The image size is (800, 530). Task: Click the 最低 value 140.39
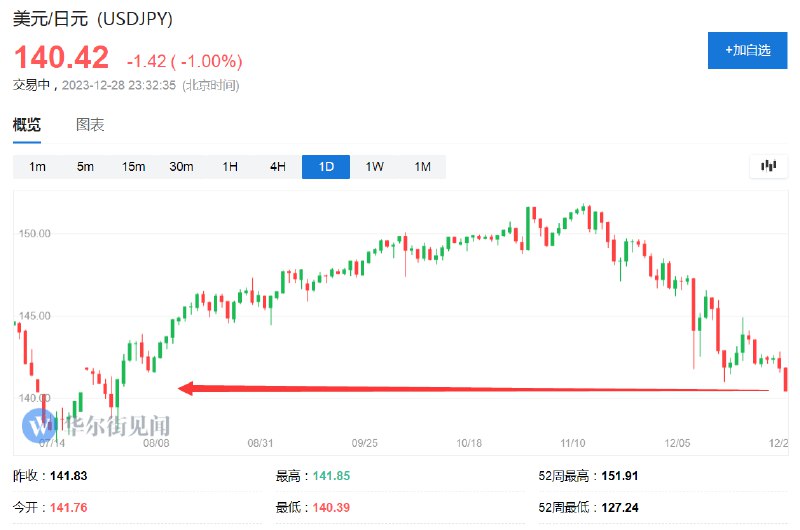click(331, 508)
